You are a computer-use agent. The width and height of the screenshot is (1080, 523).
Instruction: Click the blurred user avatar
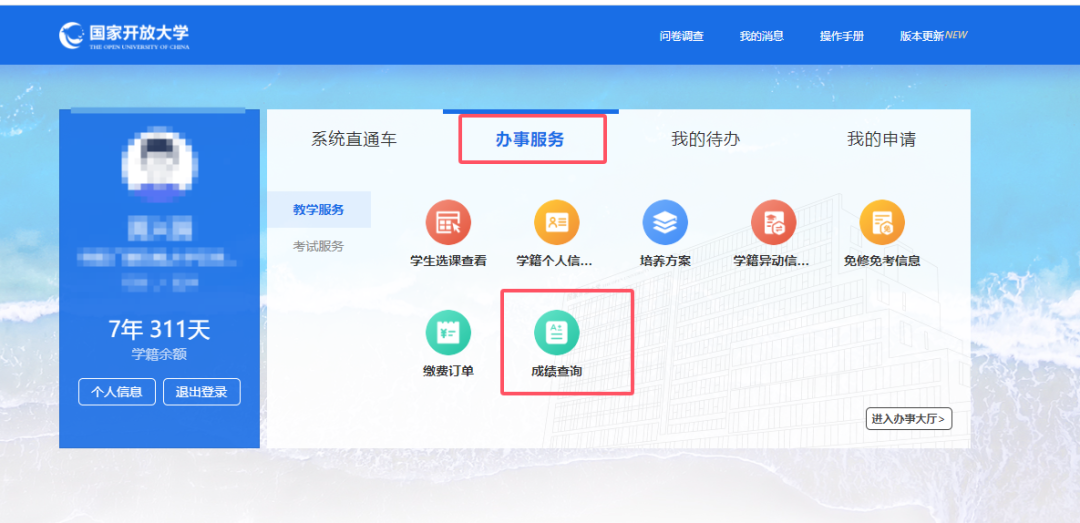160,164
